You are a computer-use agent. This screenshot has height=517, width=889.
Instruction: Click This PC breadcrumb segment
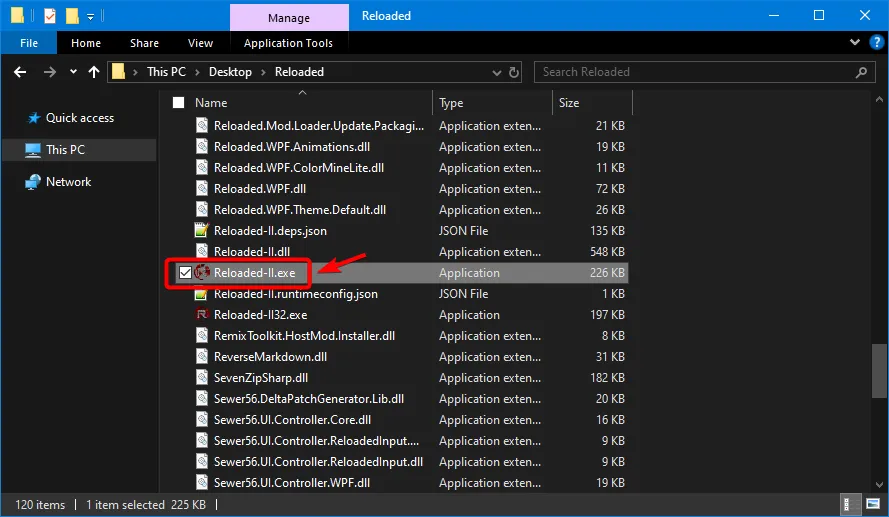click(166, 72)
